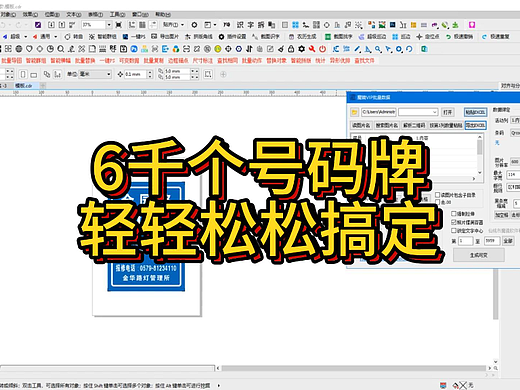
Task: Open the 效果(C) menu
Action: 30,15
